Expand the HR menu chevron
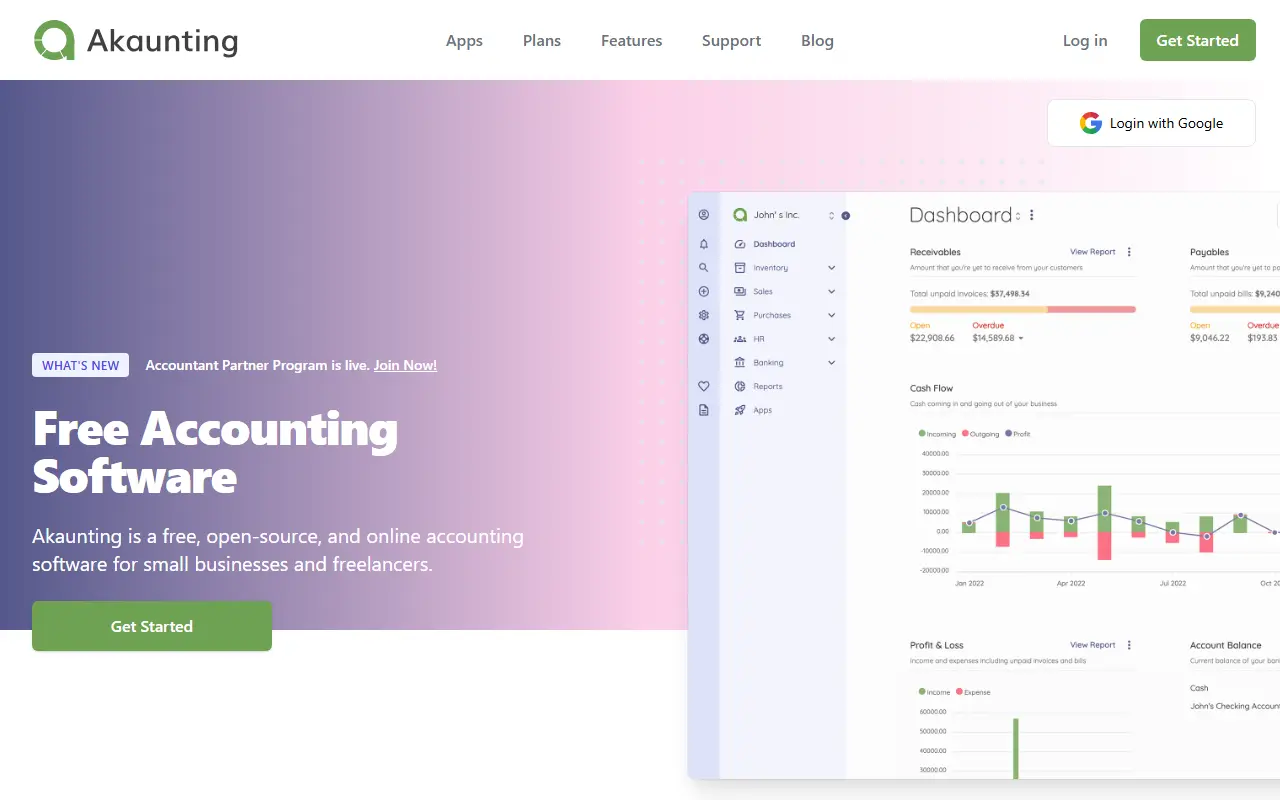Viewport: 1280px width, 800px height. pyautogui.click(x=831, y=339)
